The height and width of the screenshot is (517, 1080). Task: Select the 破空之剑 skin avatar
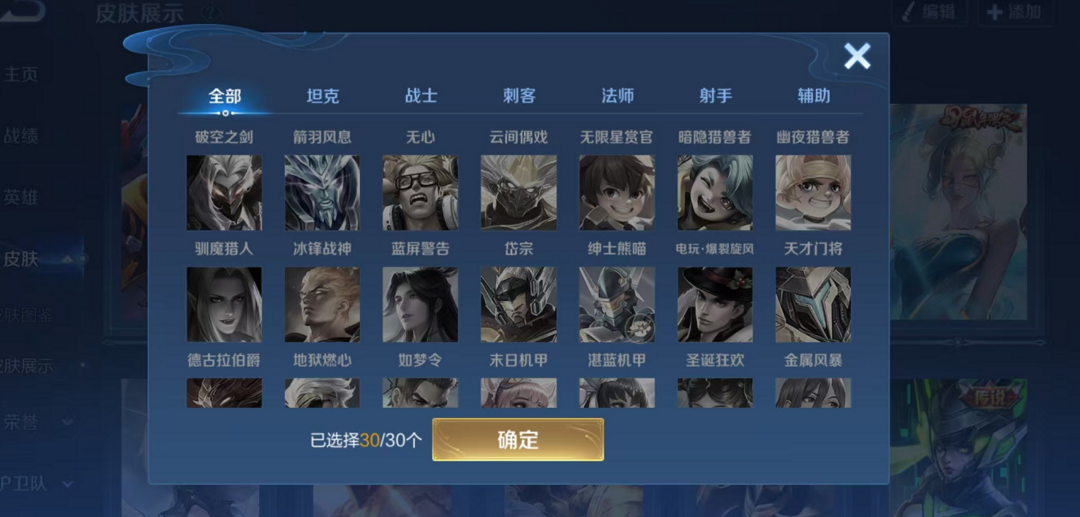[224, 193]
